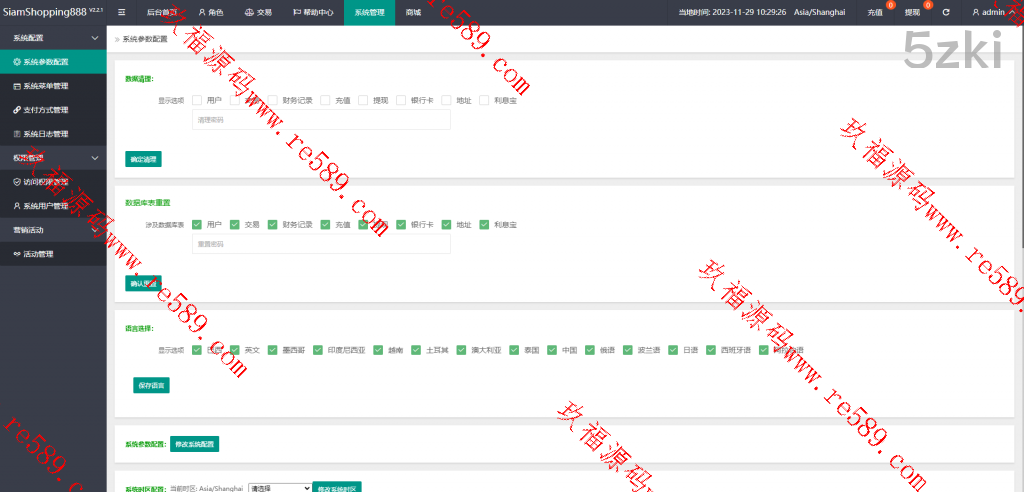This screenshot has height=492, width=1024.
Task: Open the 请选择 timezone dropdown
Action: pos(279,488)
